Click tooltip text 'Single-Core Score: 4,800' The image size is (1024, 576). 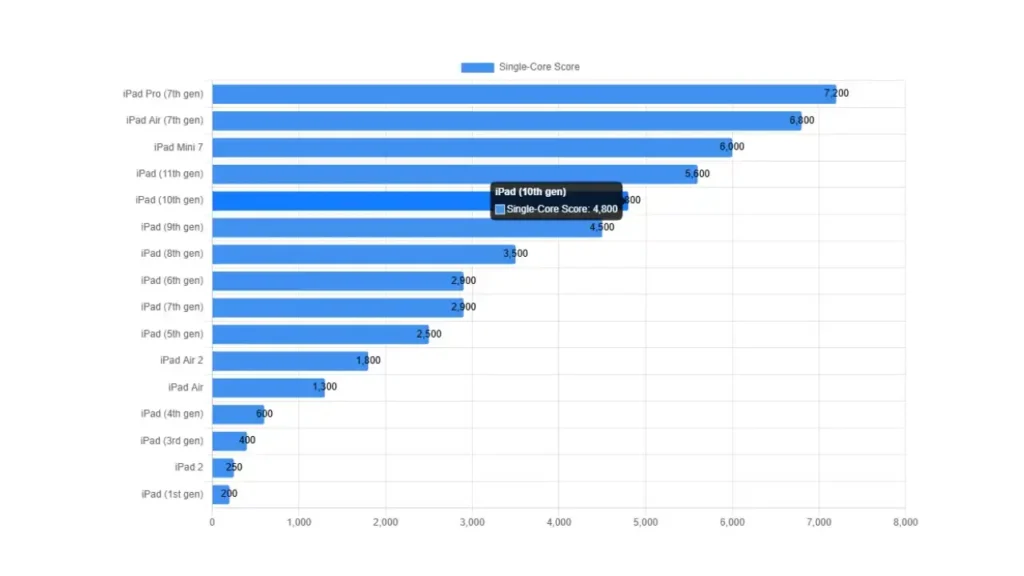(x=562, y=210)
